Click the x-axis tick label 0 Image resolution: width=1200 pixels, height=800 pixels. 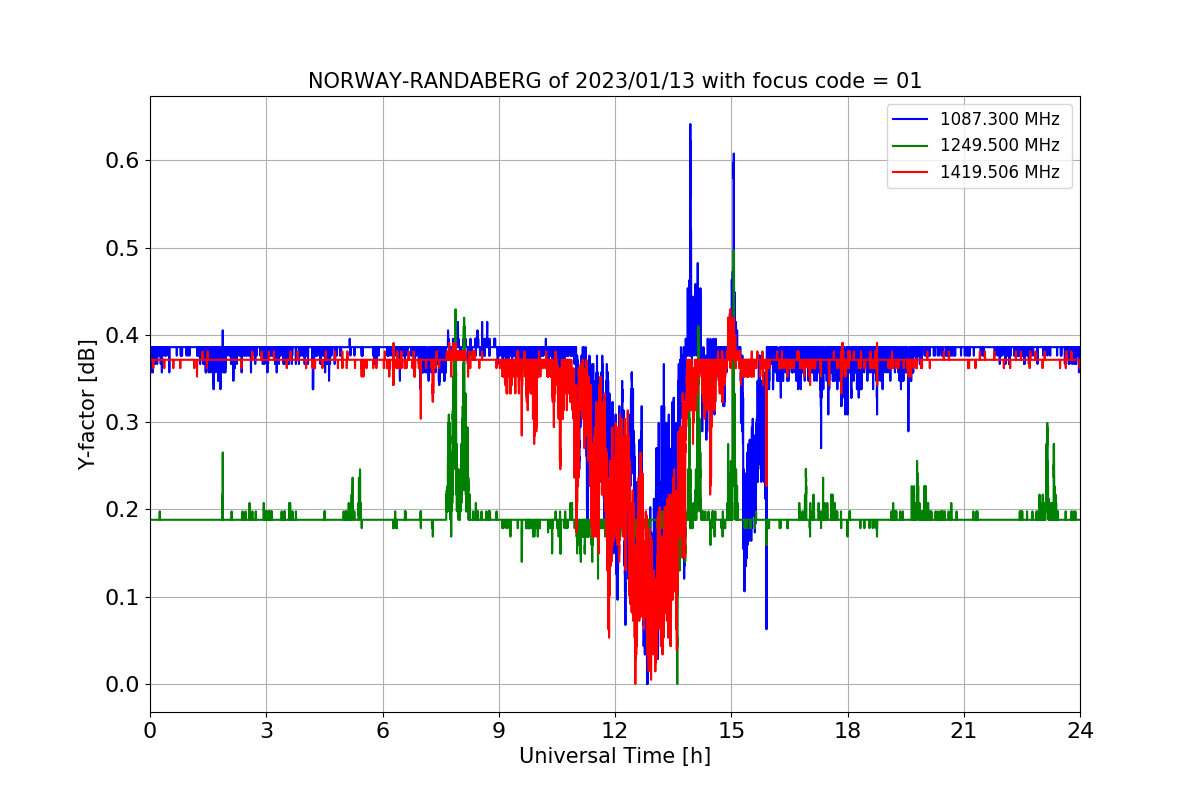pos(150,731)
